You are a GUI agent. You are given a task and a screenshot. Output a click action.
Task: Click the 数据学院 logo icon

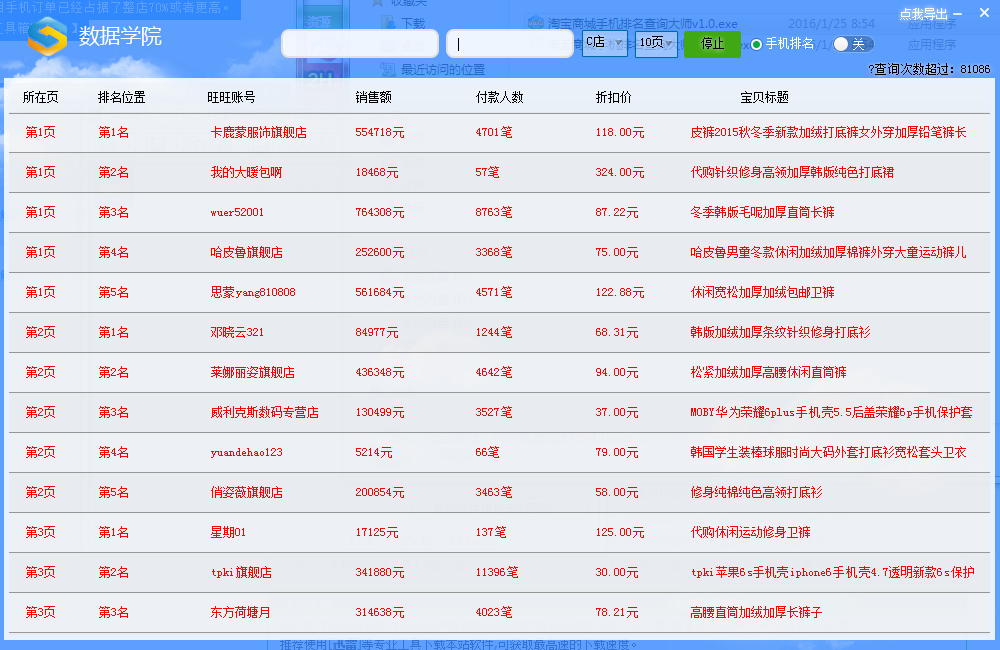pyautogui.click(x=47, y=38)
